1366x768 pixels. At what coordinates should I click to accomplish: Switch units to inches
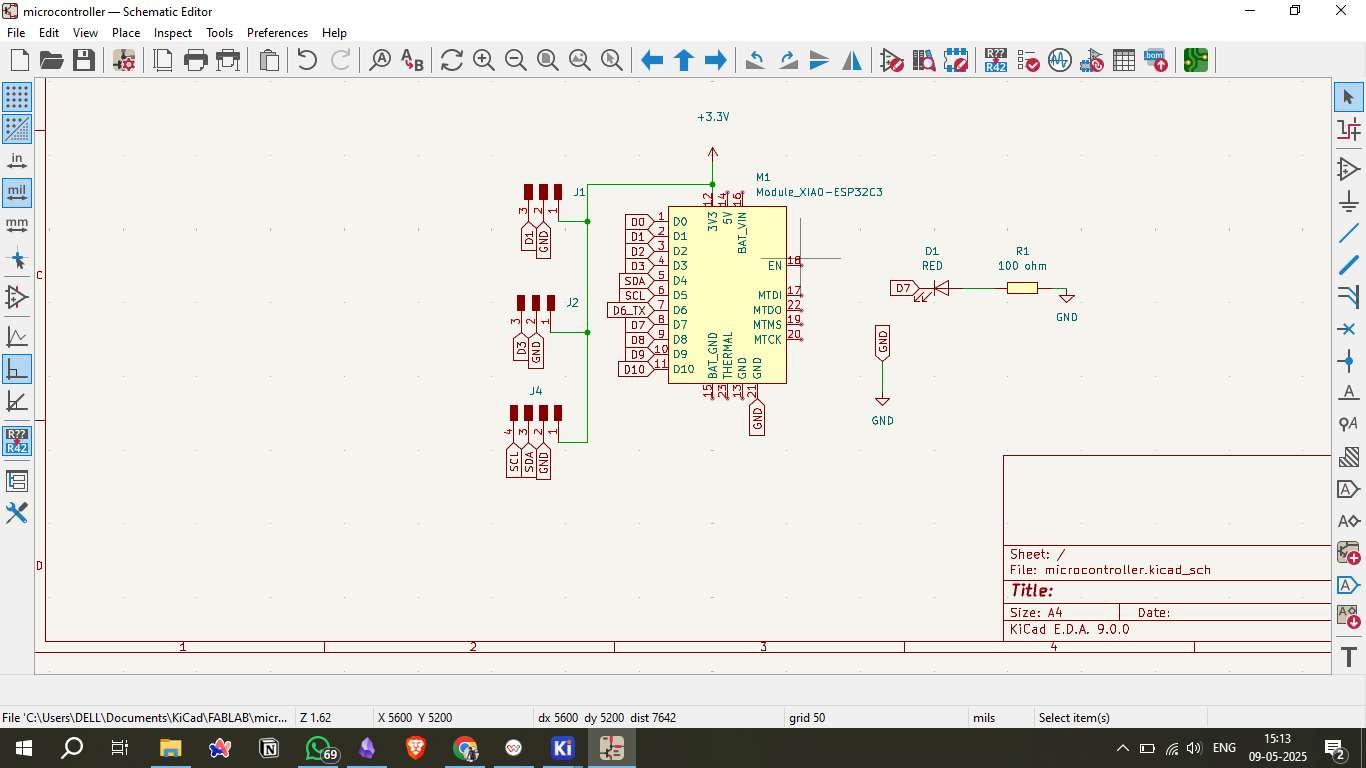(17, 161)
